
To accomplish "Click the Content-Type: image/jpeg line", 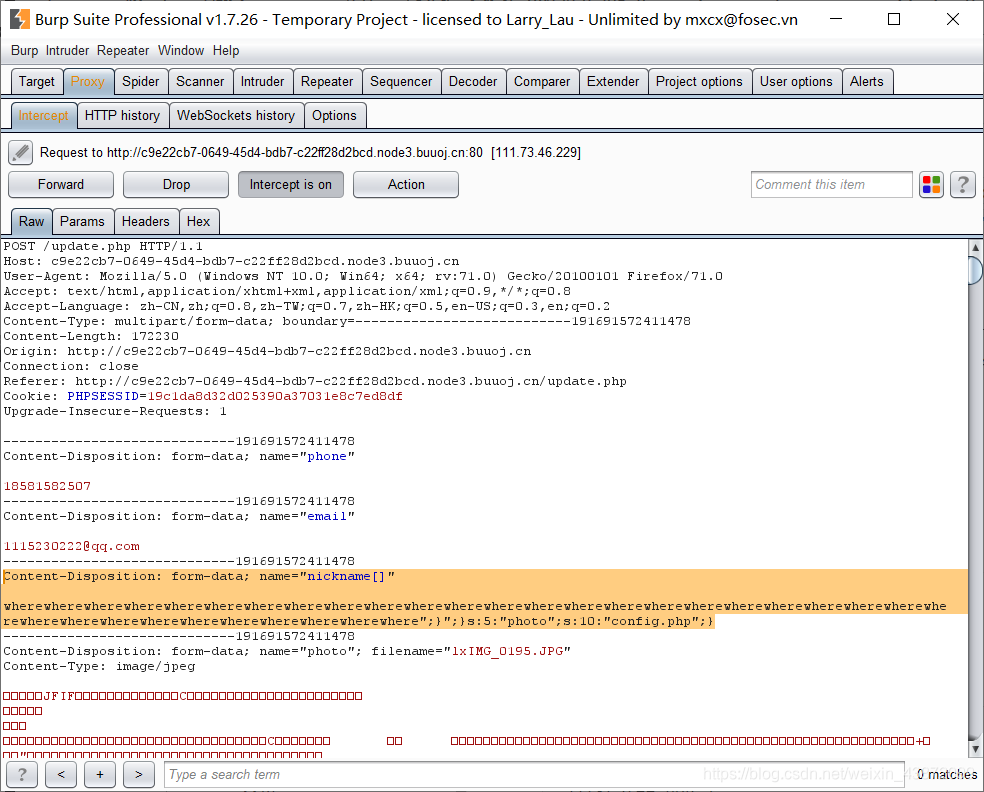I will [x=99, y=666].
